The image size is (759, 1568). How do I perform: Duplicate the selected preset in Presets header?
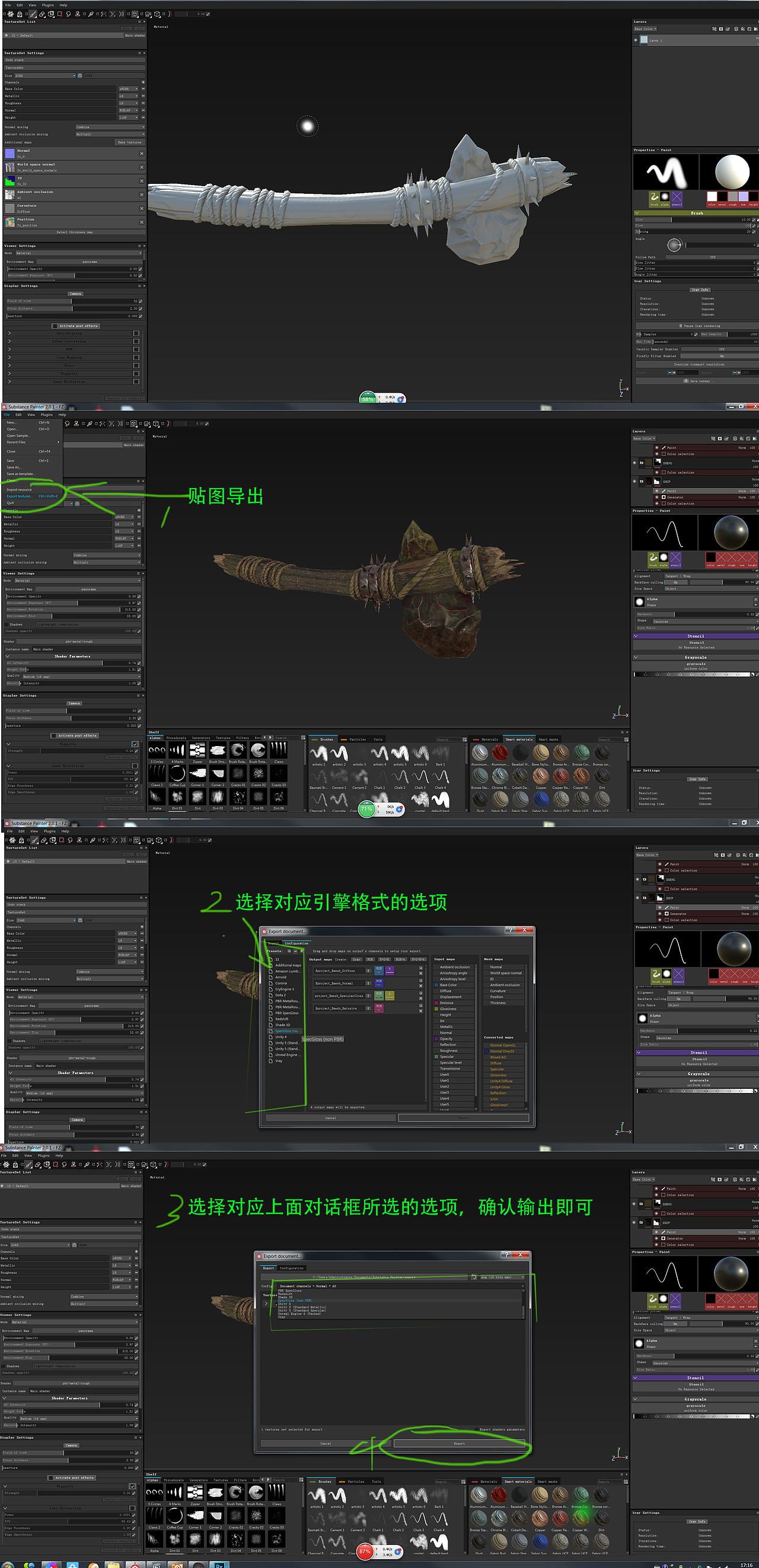tap(289, 951)
